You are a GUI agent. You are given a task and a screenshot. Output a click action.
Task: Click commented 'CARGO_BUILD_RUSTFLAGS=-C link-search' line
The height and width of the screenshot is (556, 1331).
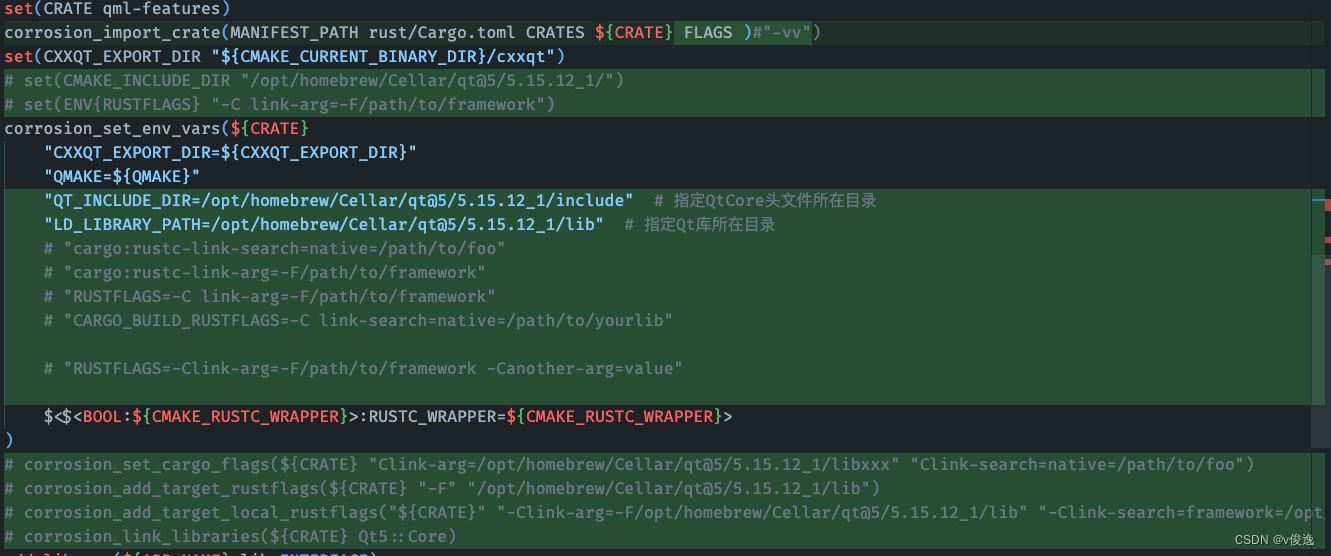(358, 320)
